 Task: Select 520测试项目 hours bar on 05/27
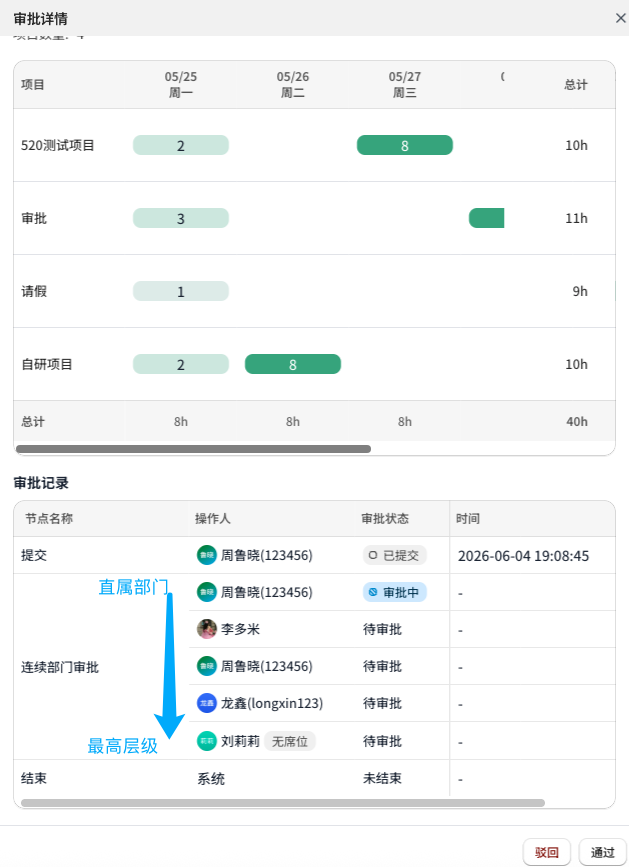tap(405, 145)
